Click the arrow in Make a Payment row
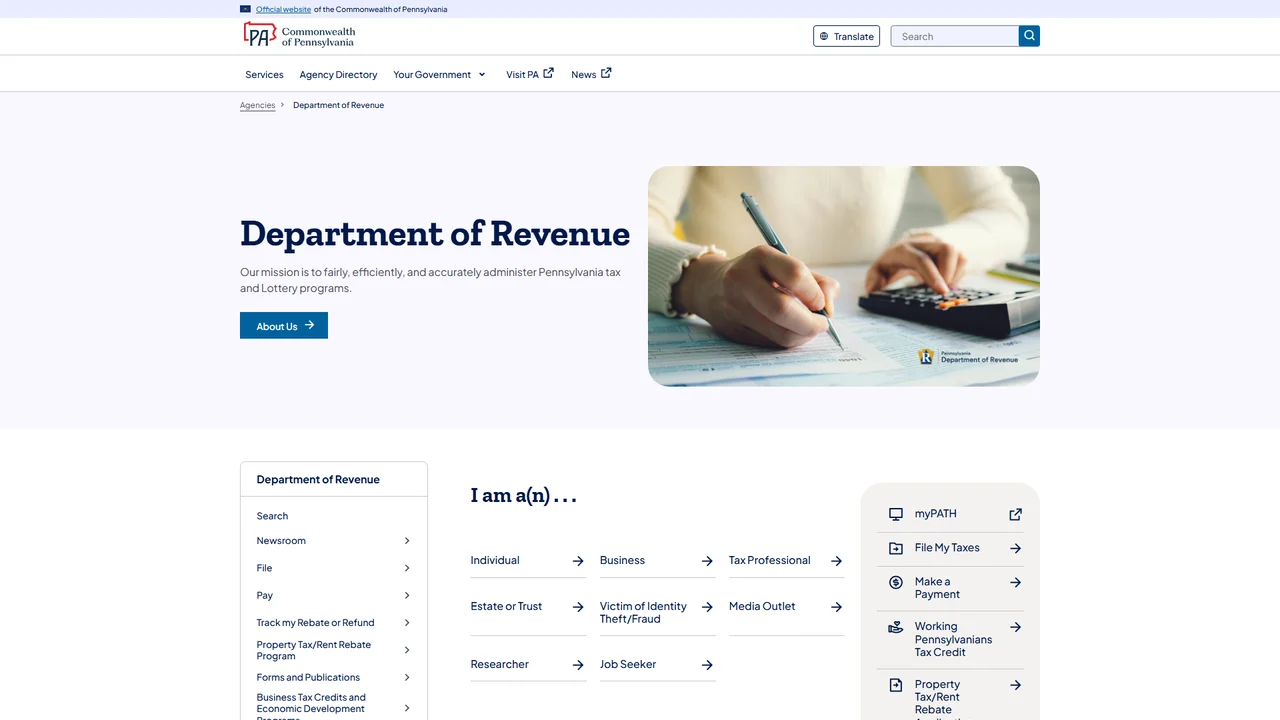Image resolution: width=1280 pixels, height=720 pixels. click(1016, 582)
